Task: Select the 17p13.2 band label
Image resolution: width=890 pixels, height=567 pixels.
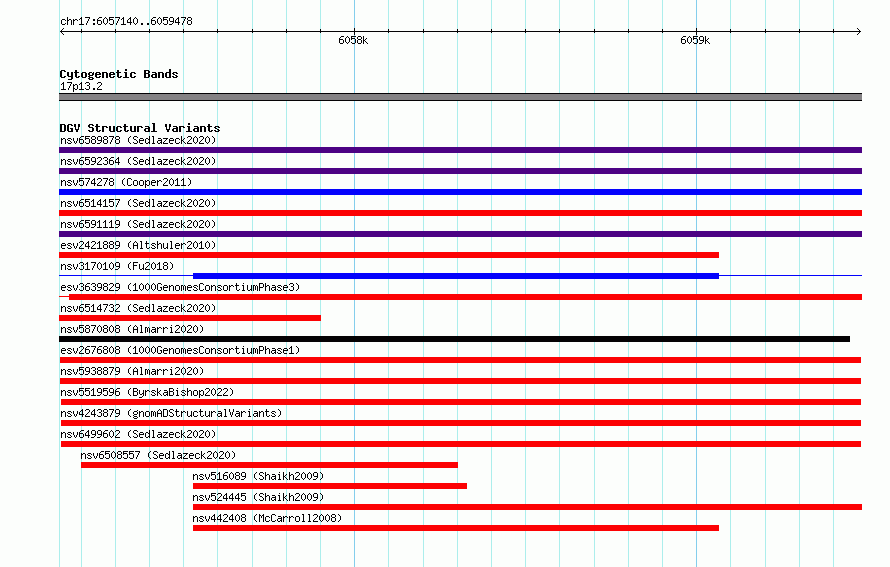Action: [81, 86]
